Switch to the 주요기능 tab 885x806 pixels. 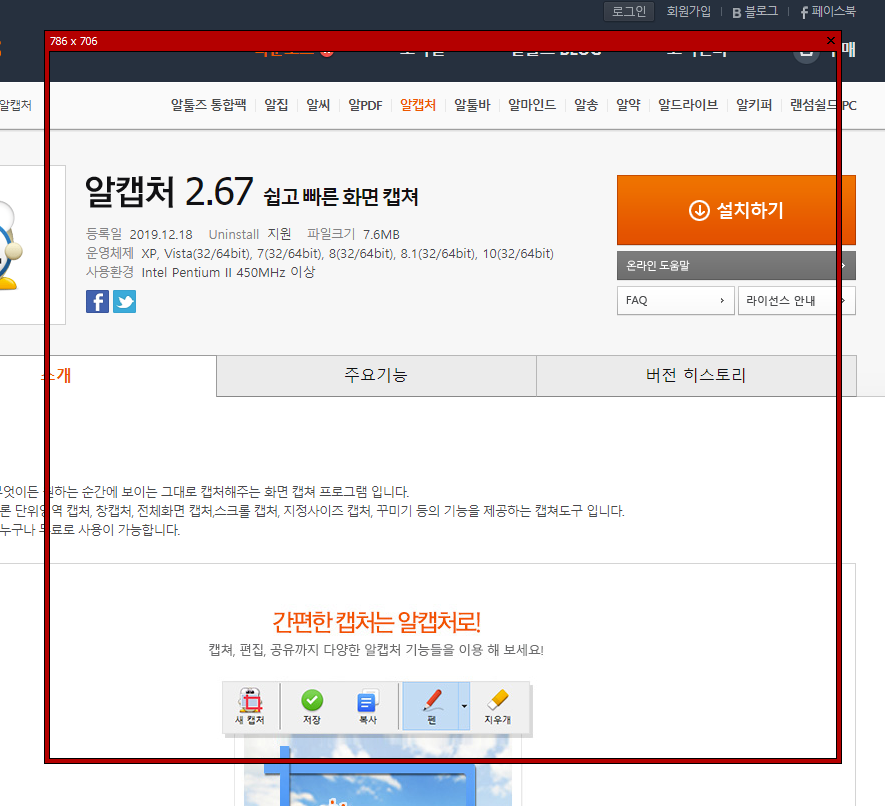coord(376,376)
